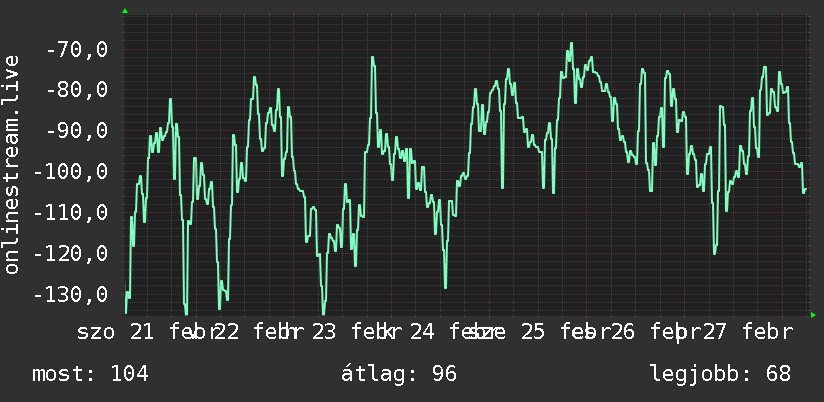Image resolution: width=824 pixels, height=402 pixels.
Task: Click the -100,0 y-axis label
Action: [x=71, y=171]
